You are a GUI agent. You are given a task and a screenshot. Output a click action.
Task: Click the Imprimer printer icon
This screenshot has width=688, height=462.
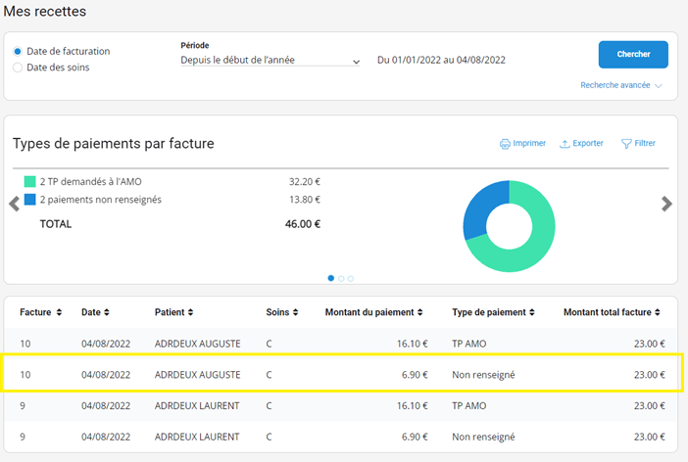click(505, 144)
